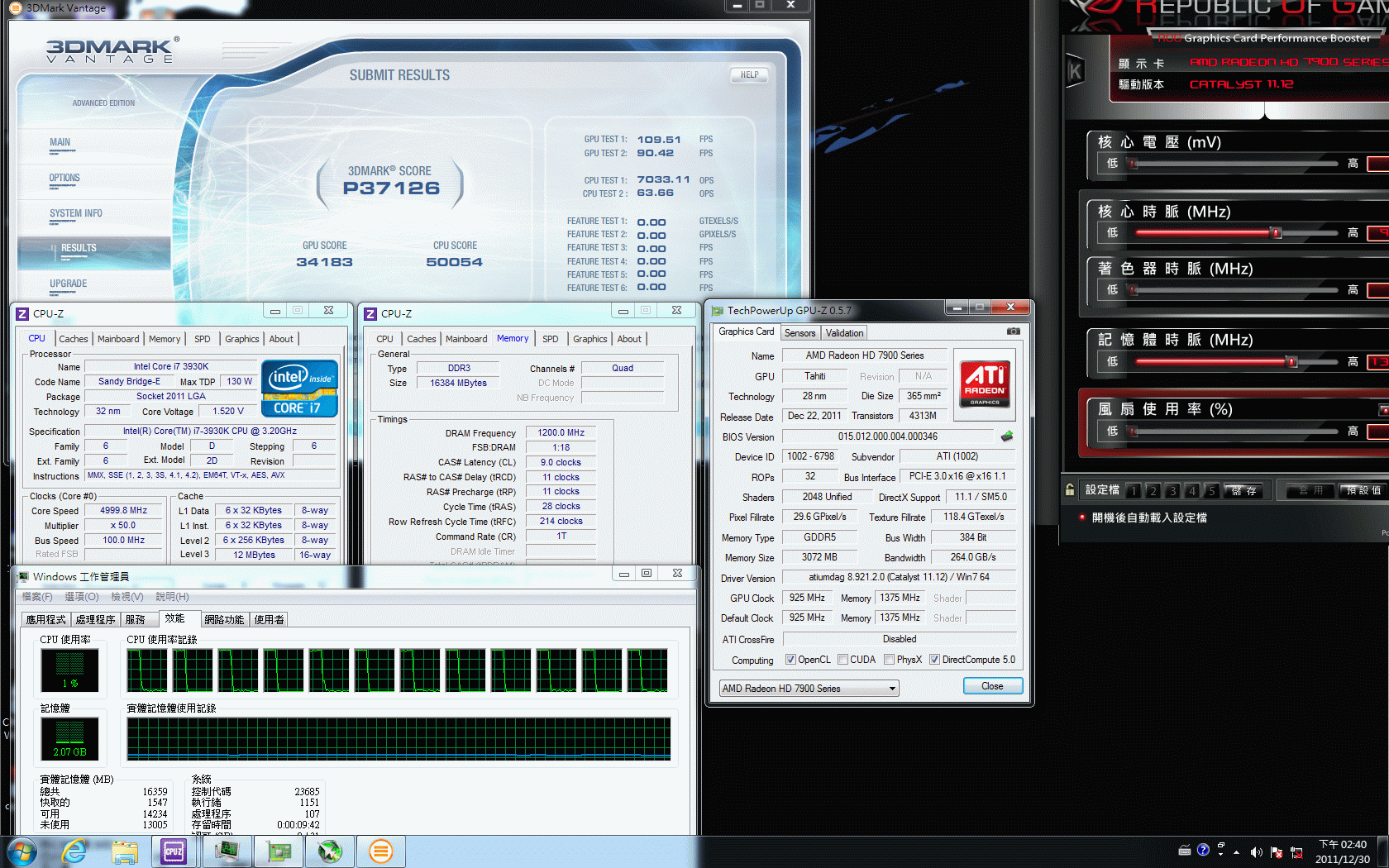
Task: Click the ROG collapse arrow on the left panel edge
Action: 1075,71
